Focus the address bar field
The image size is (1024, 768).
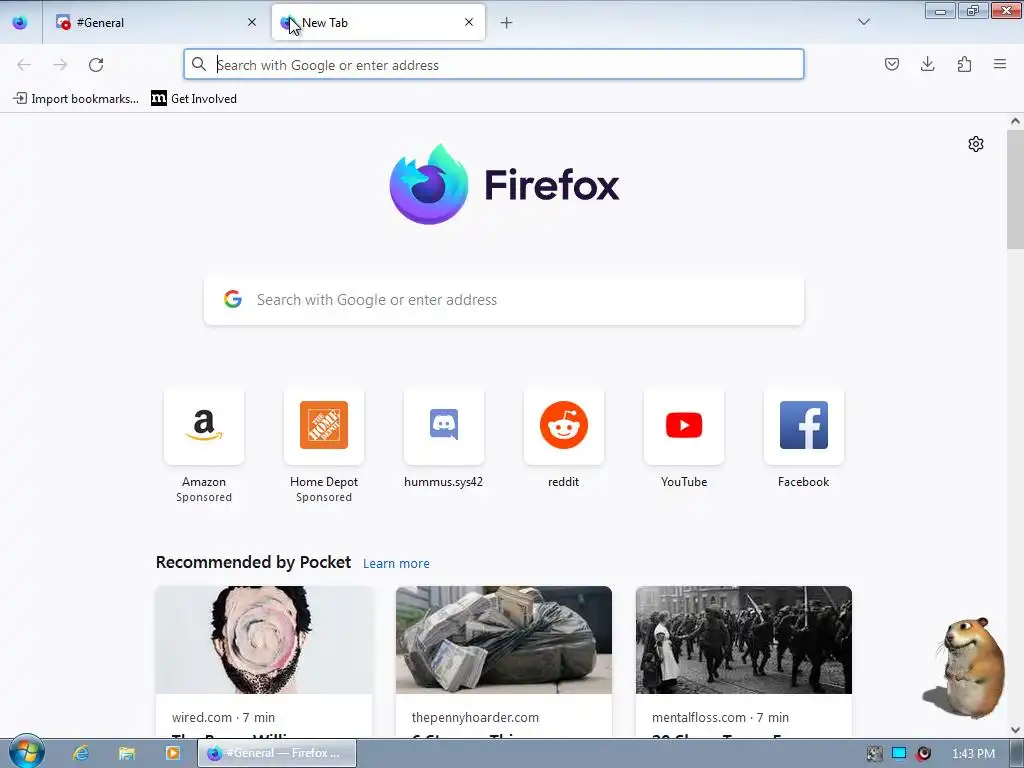click(494, 65)
